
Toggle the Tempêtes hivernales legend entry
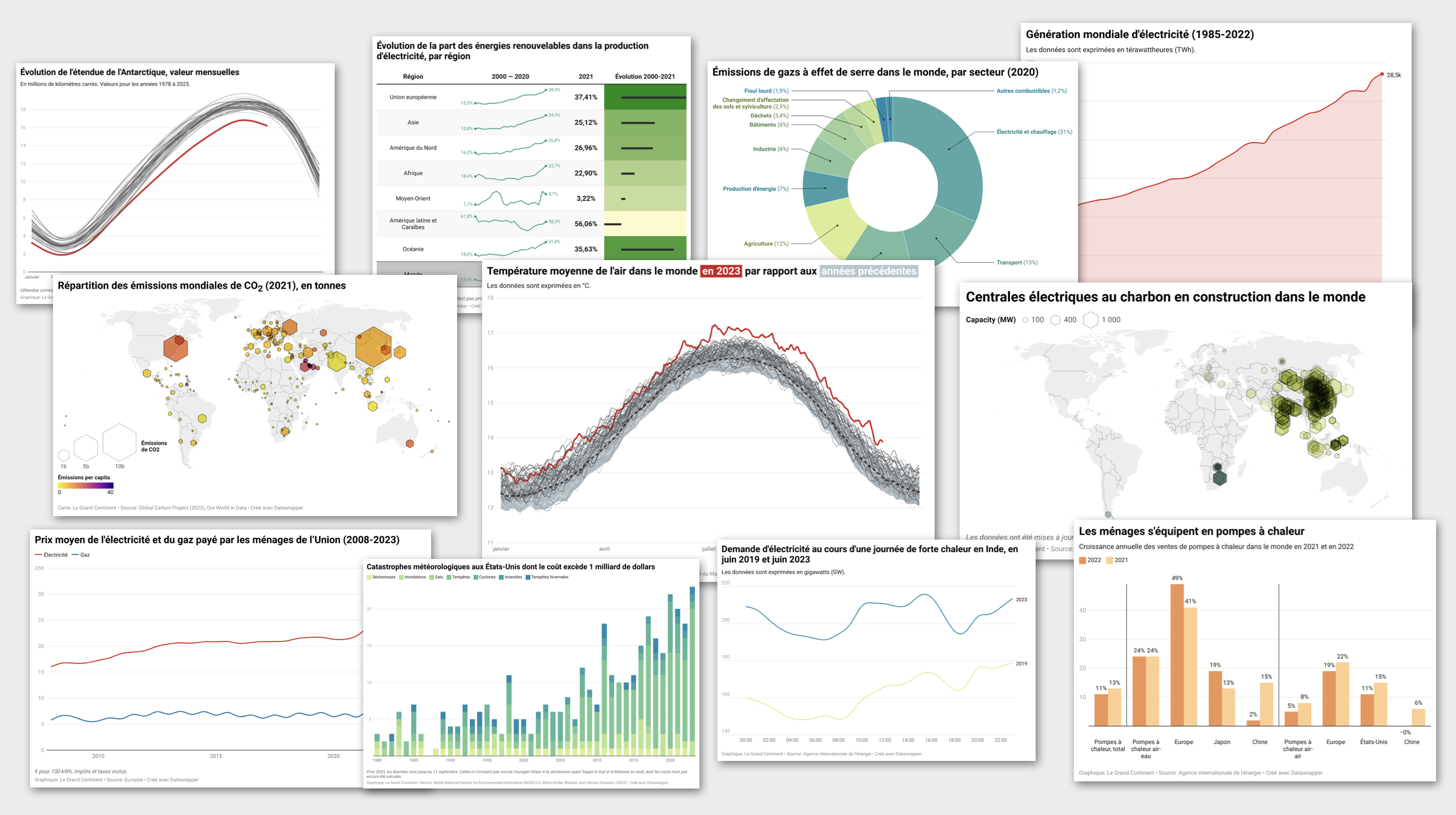click(x=546, y=577)
